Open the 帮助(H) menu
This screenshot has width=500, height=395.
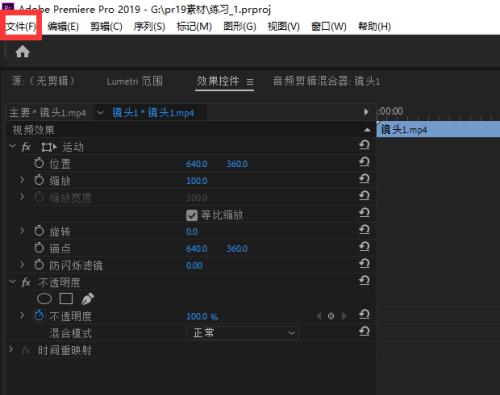click(374, 26)
